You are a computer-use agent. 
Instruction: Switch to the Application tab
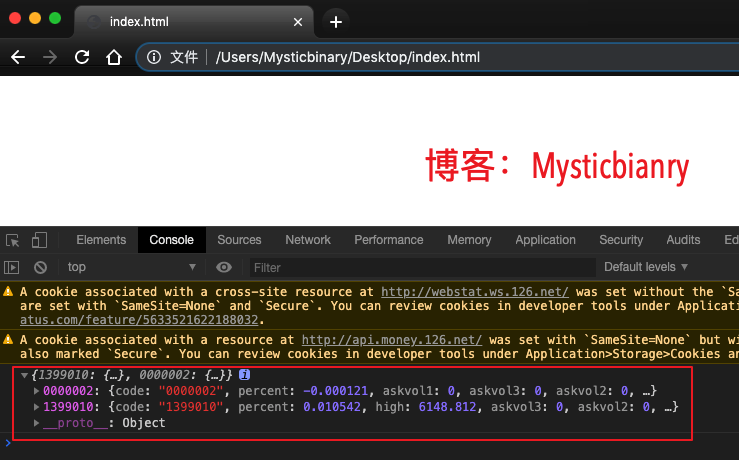[545, 240]
